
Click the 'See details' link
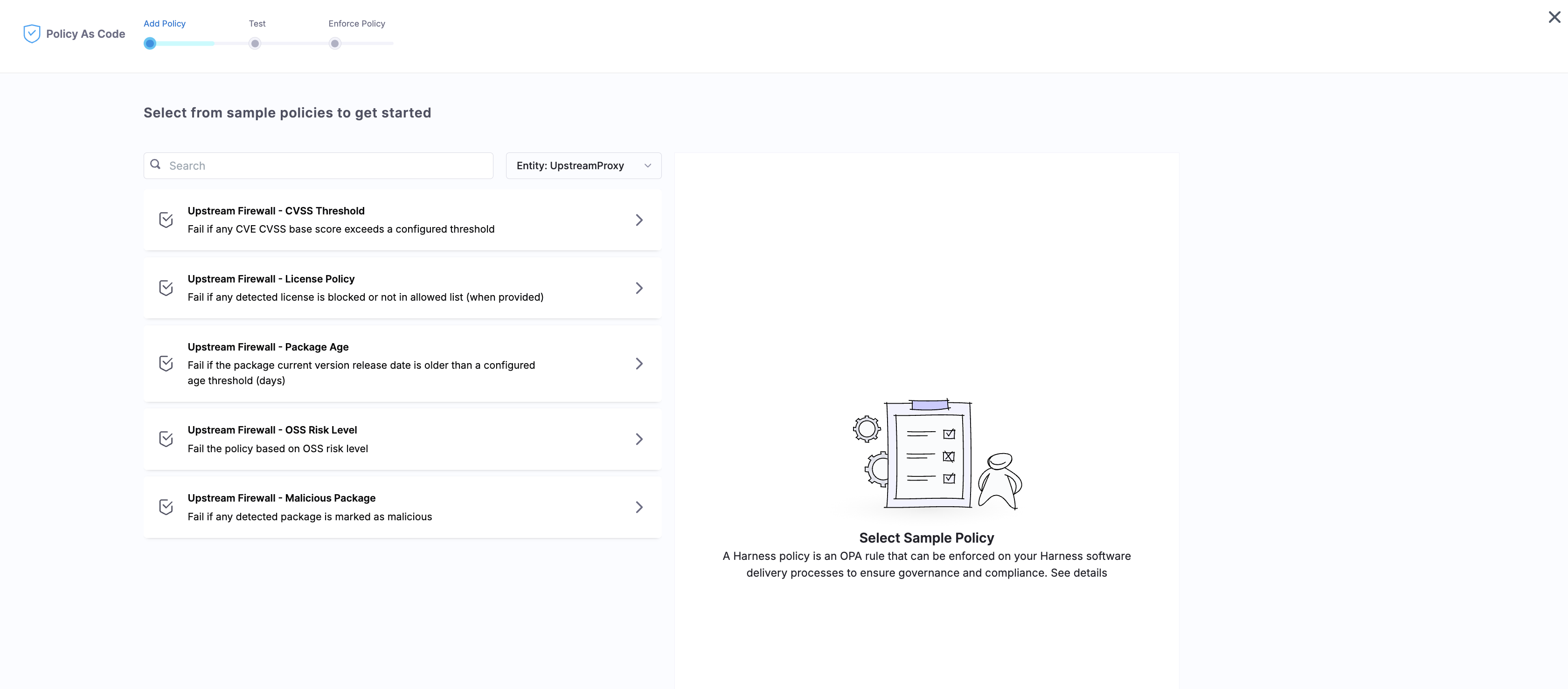(x=1079, y=573)
